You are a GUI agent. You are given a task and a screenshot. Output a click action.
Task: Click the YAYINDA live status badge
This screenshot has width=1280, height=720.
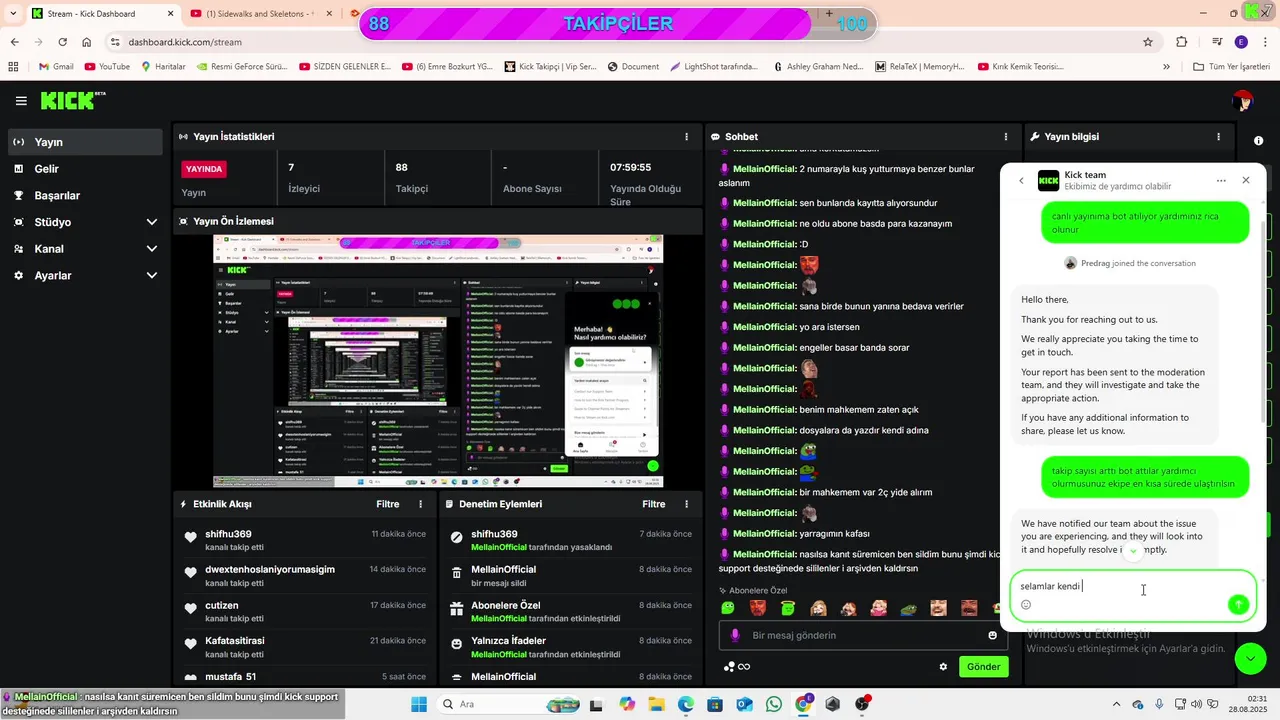(204, 169)
